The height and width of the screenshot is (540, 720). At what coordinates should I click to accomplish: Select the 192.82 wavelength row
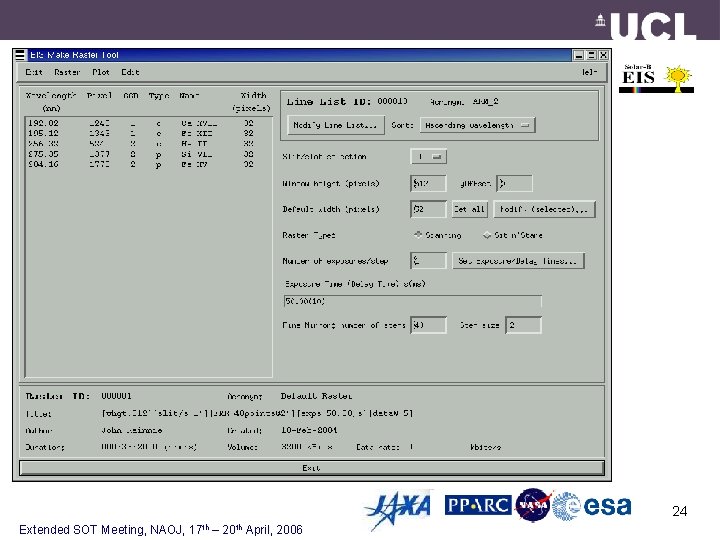point(149,123)
